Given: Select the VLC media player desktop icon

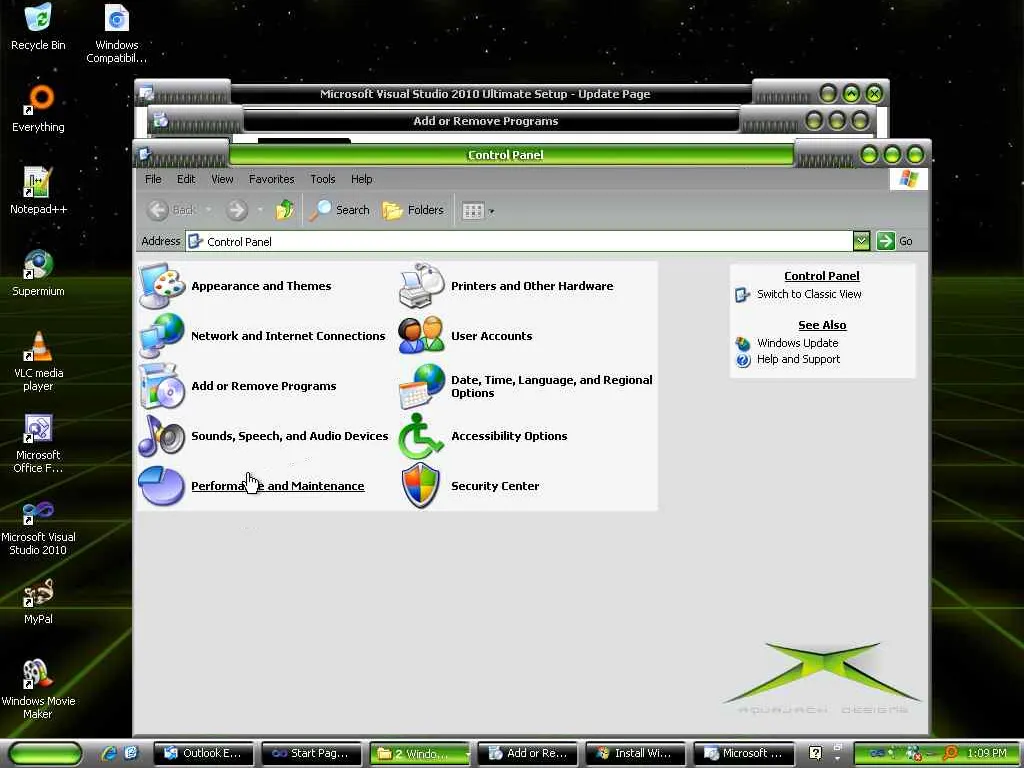Looking at the screenshot, I should [38, 361].
